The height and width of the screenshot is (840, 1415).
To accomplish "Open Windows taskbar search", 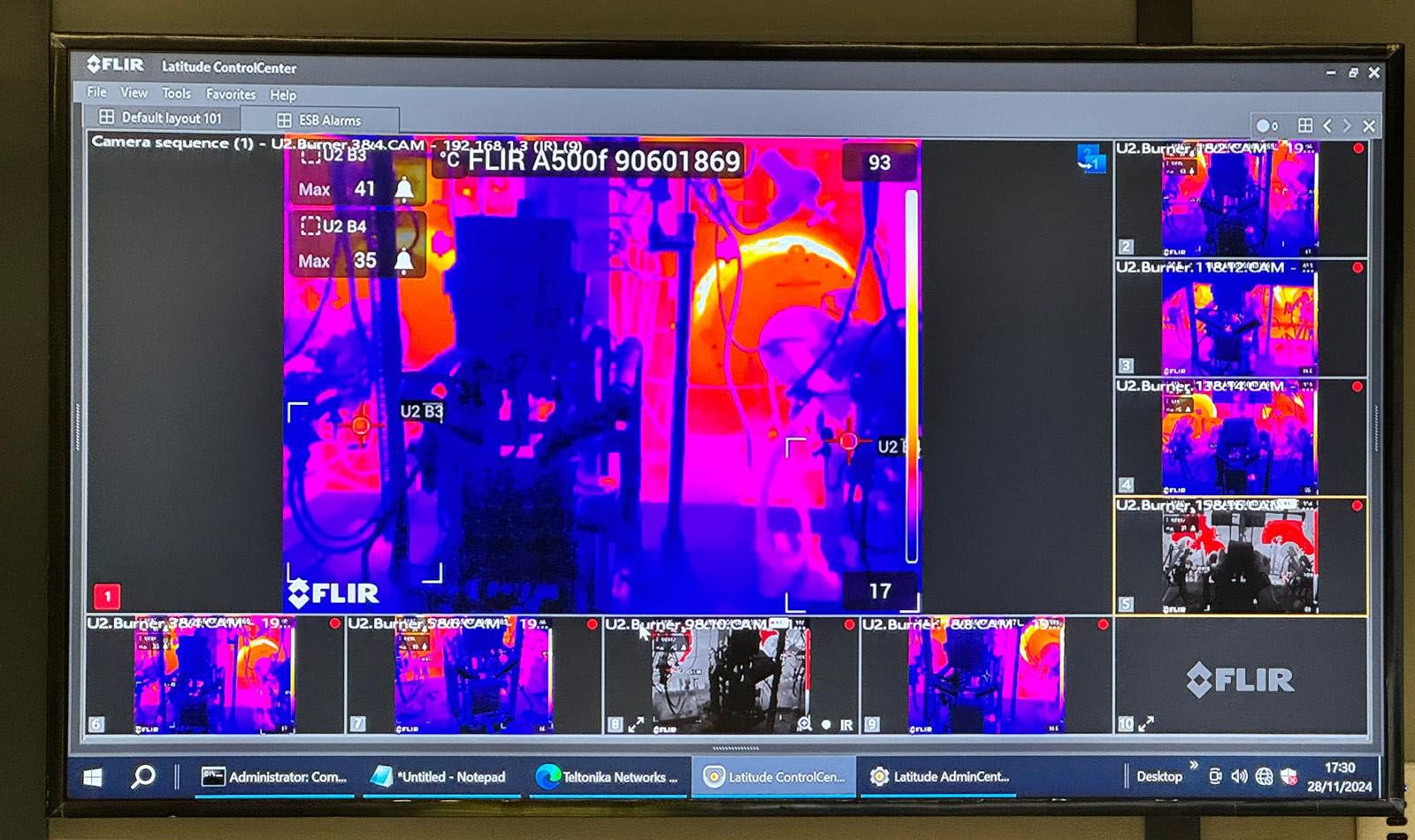I will (x=143, y=778).
